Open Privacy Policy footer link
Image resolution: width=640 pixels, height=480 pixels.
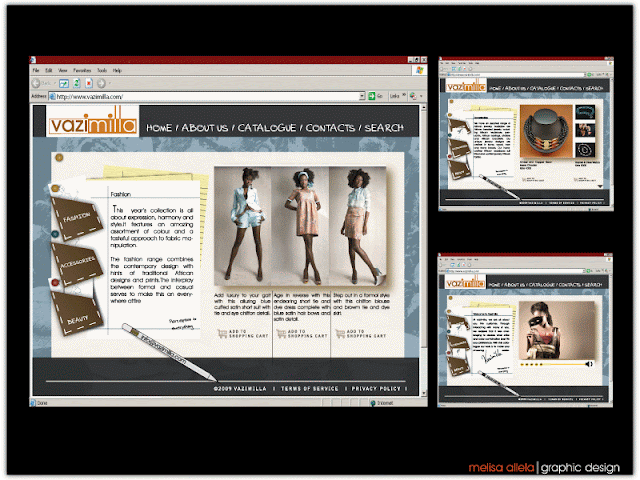pyautogui.click(x=376, y=389)
